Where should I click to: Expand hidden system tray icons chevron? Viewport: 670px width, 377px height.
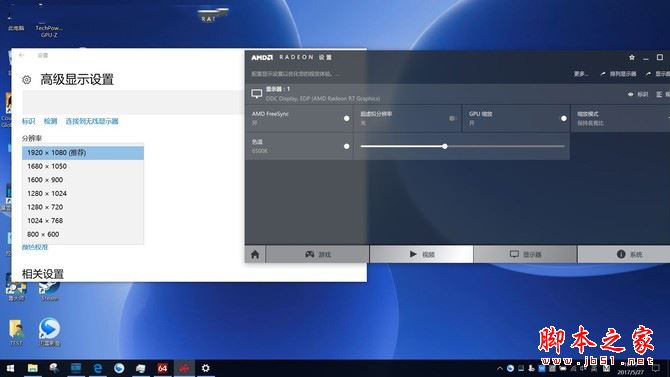500,368
